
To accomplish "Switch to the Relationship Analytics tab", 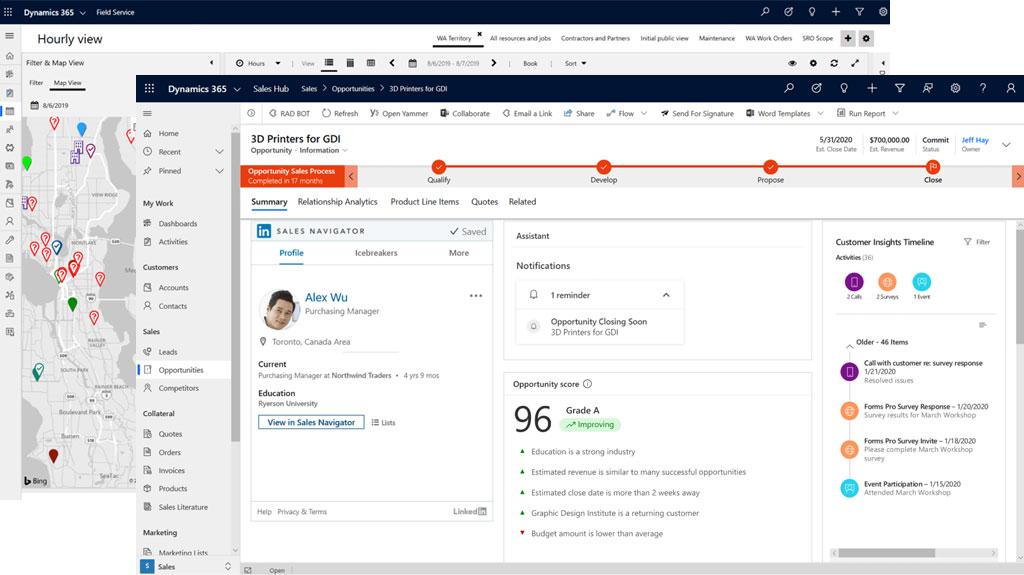I will click(x=337, y=202).
